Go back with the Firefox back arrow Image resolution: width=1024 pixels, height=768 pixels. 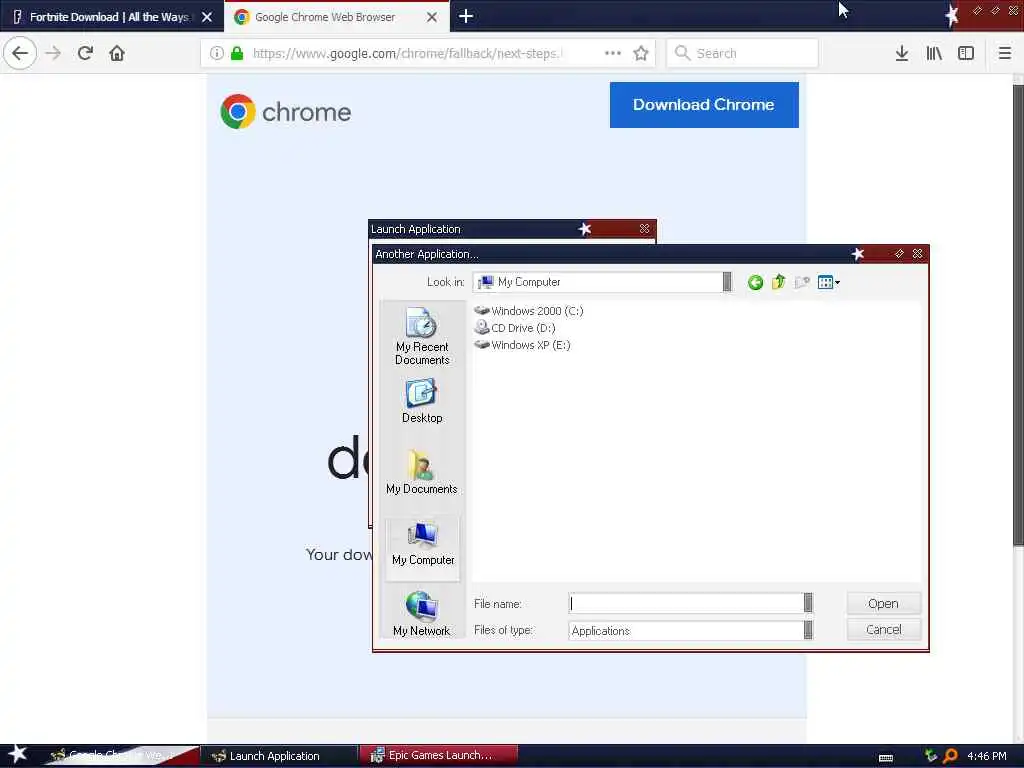[20, 53]
